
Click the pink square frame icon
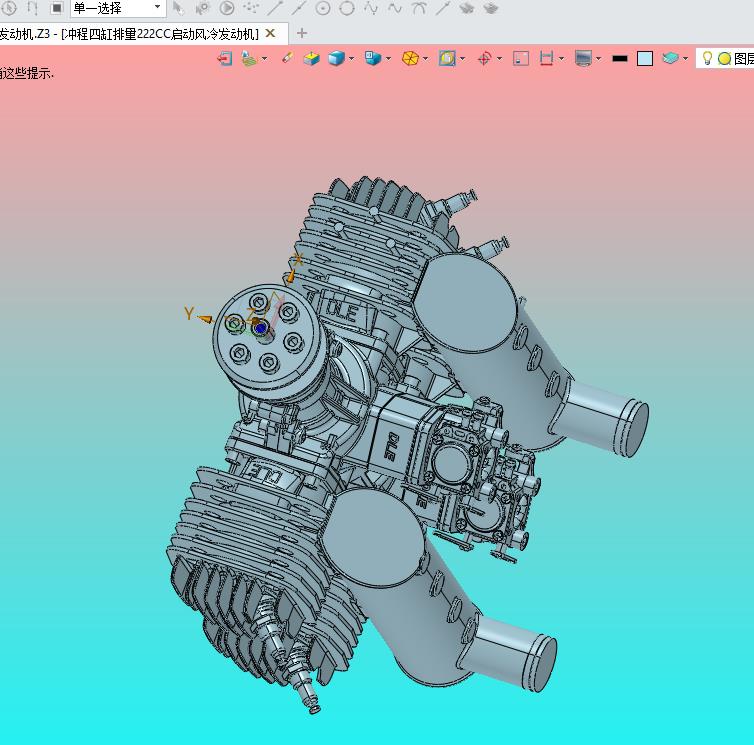[521, 59]
